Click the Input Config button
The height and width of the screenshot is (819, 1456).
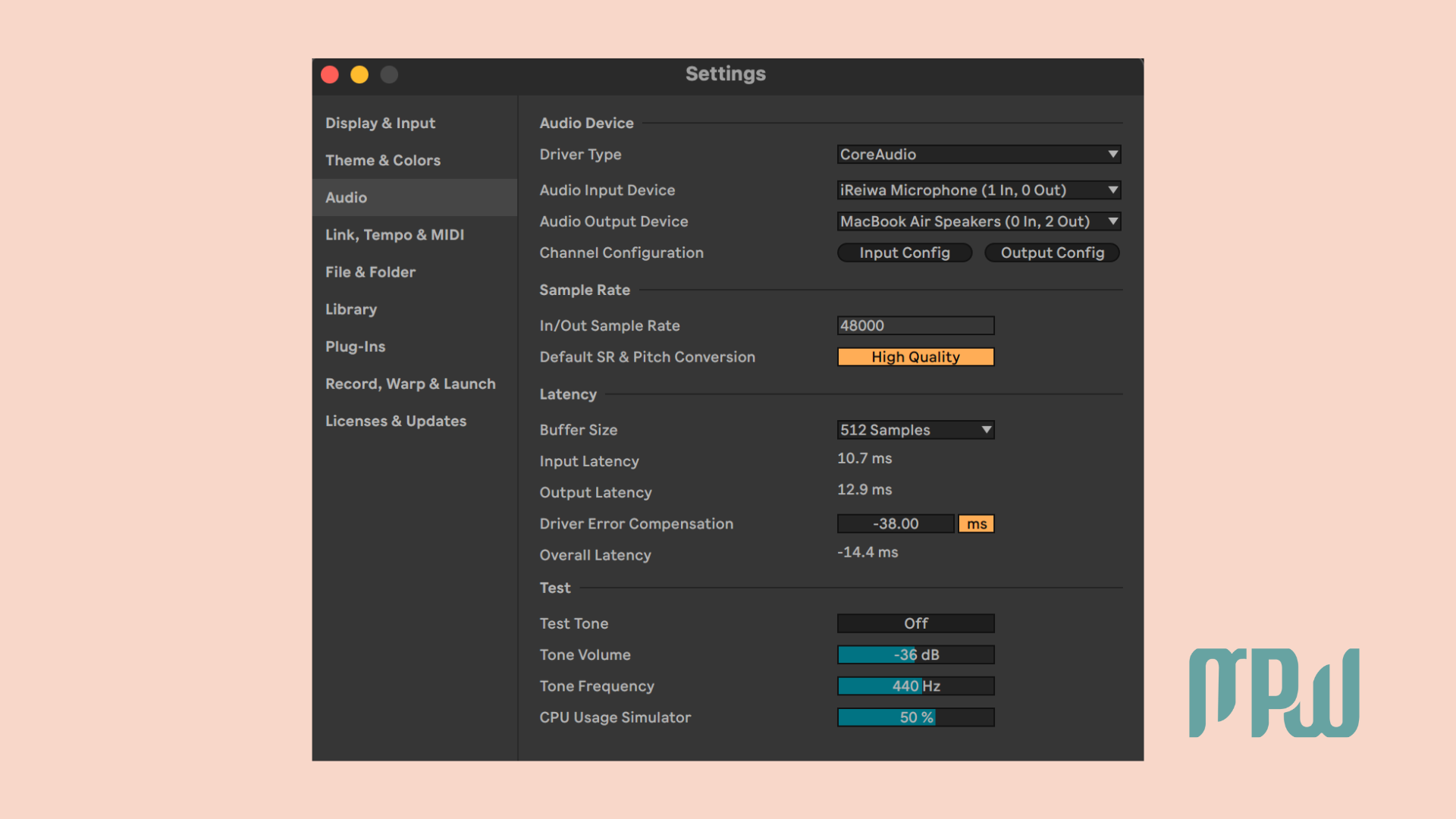(x=904, y=253)
